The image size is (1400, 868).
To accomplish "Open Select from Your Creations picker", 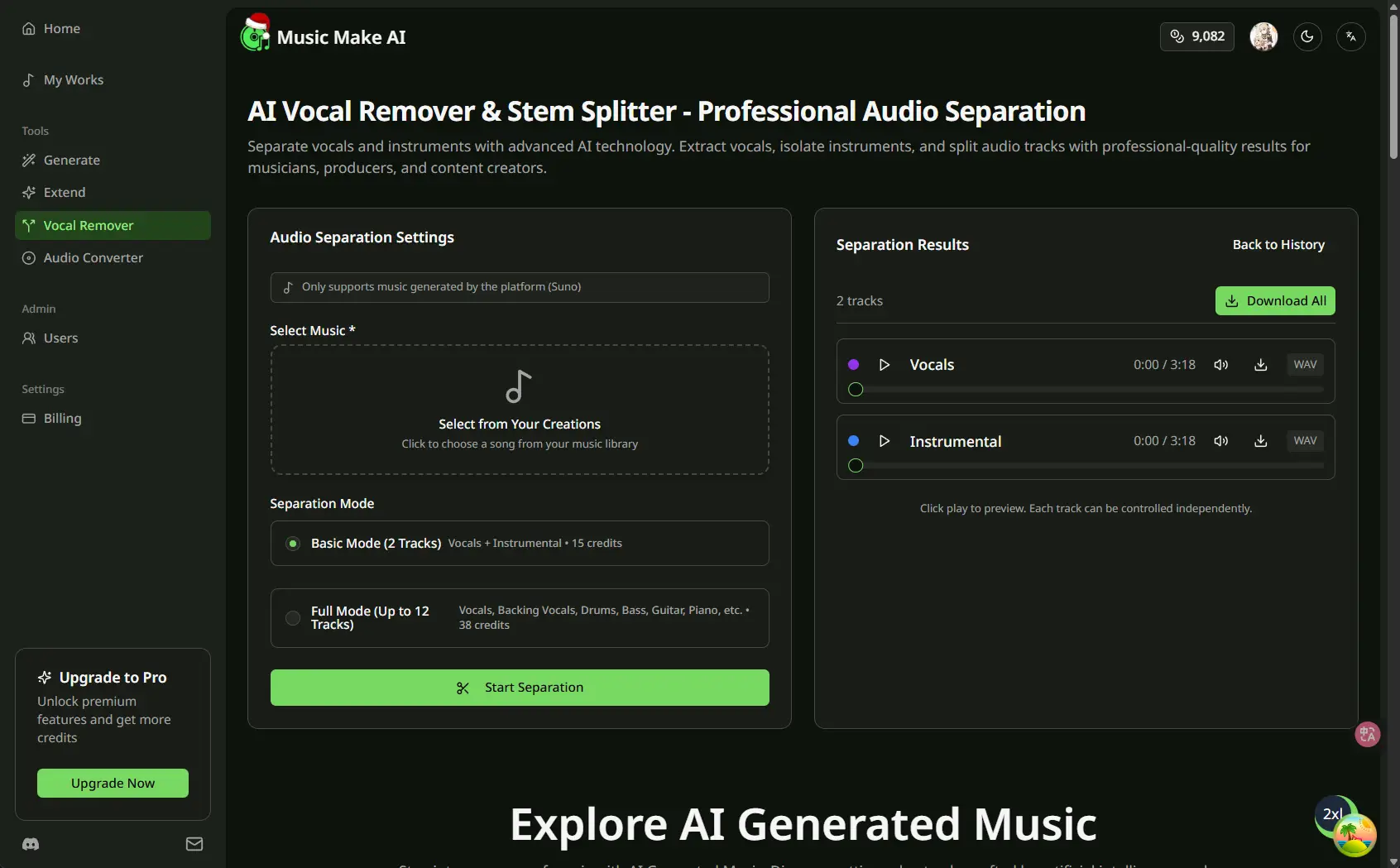I will (x=520, y=410).
